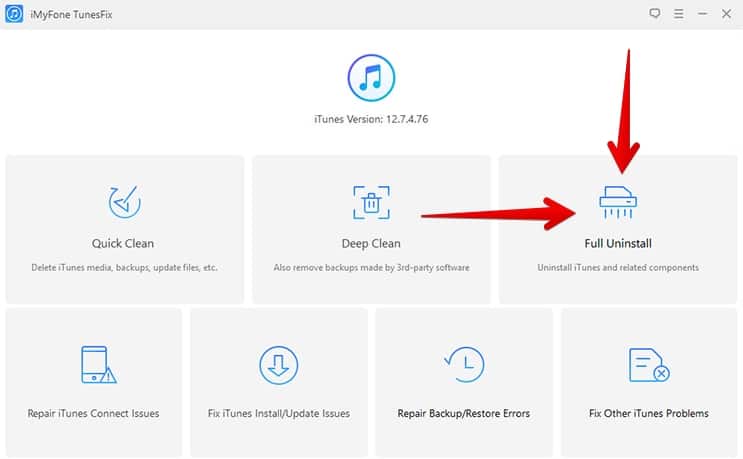743x459 pixels.
Task: Click the Full Uninstall shredder icon
Action: [x=618, y=202]
